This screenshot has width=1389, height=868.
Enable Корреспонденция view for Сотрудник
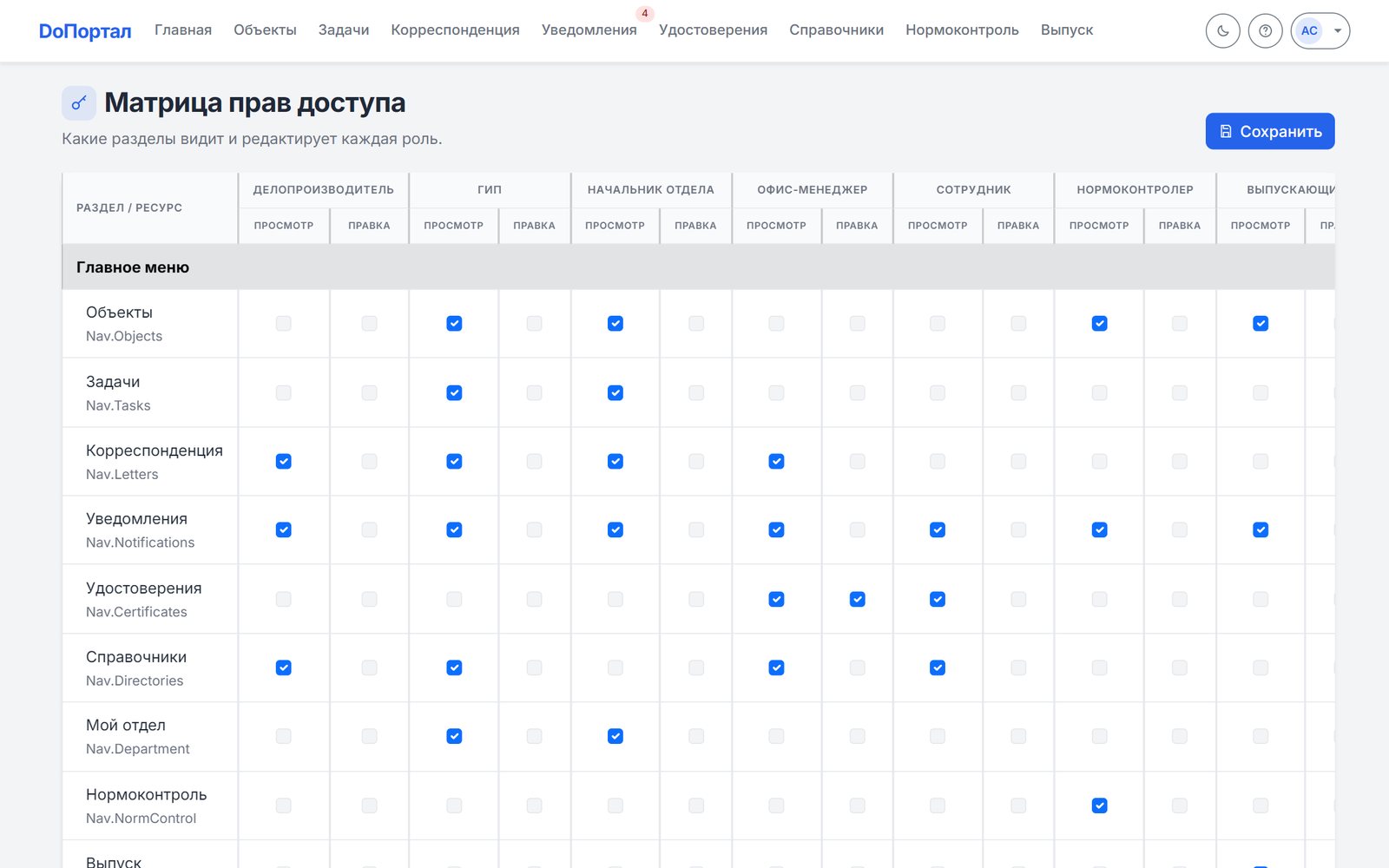pyautogui.click(x=938, y=462)
